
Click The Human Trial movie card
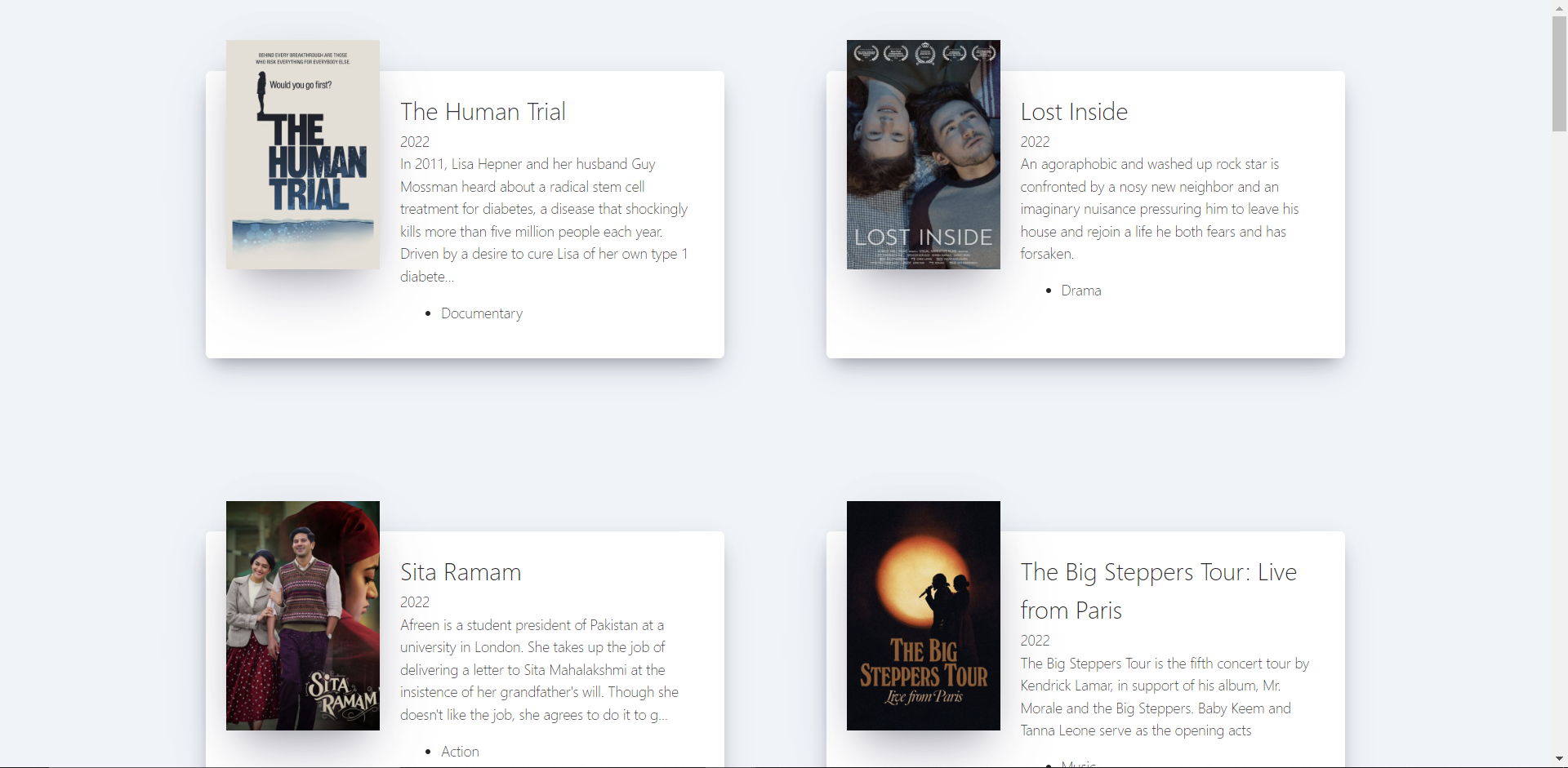click(572, 343)
